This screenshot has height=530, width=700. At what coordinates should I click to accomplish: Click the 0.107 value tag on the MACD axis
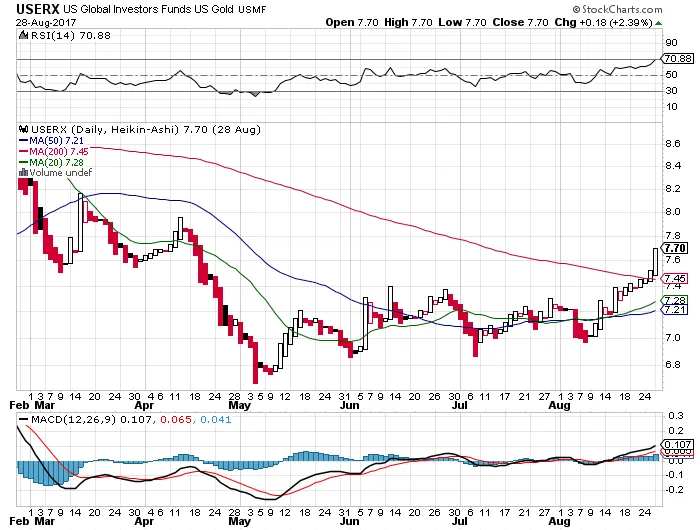click(678, 445)
